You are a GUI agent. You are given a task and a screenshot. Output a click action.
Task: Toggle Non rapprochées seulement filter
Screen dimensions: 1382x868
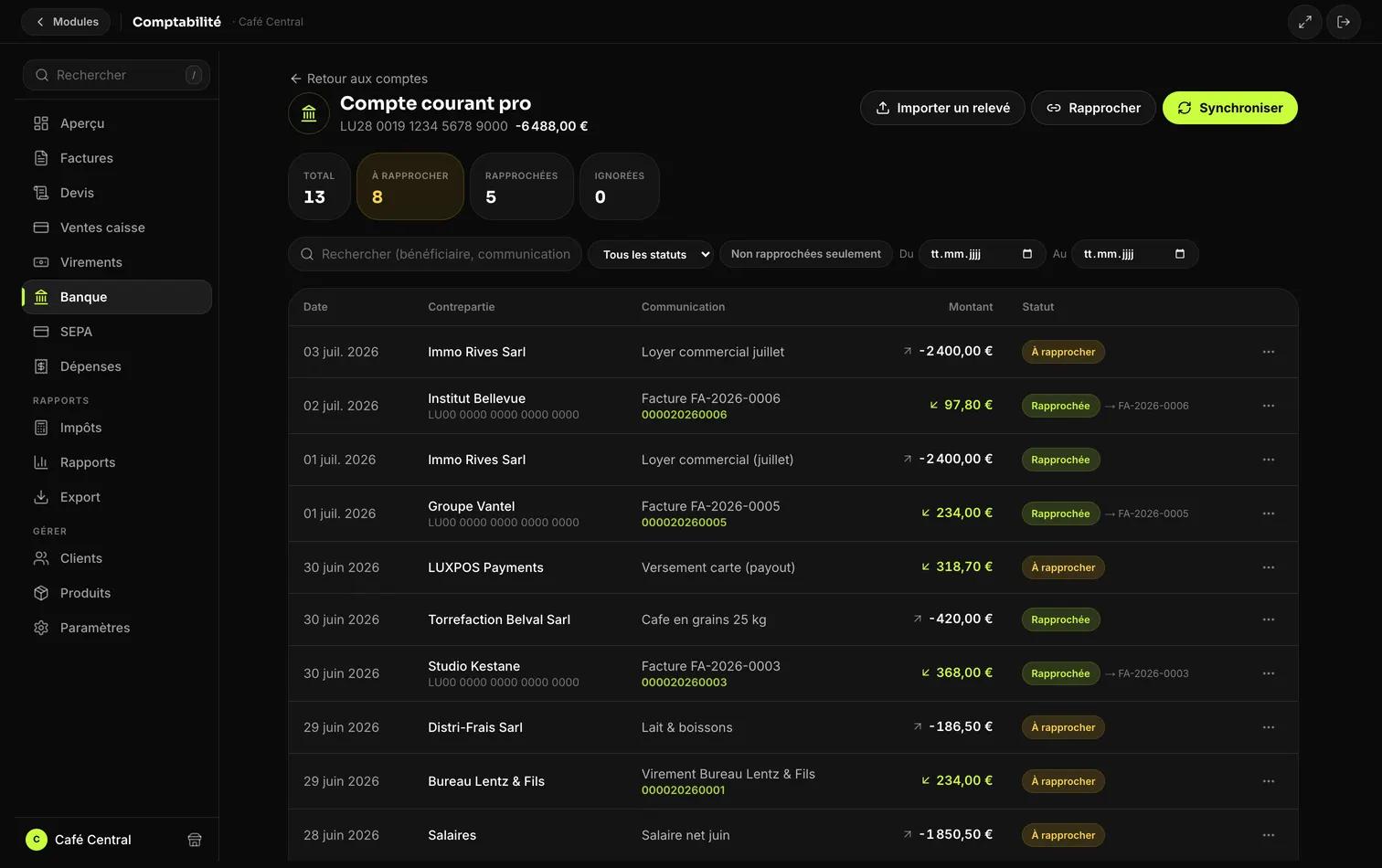point(805,254)
